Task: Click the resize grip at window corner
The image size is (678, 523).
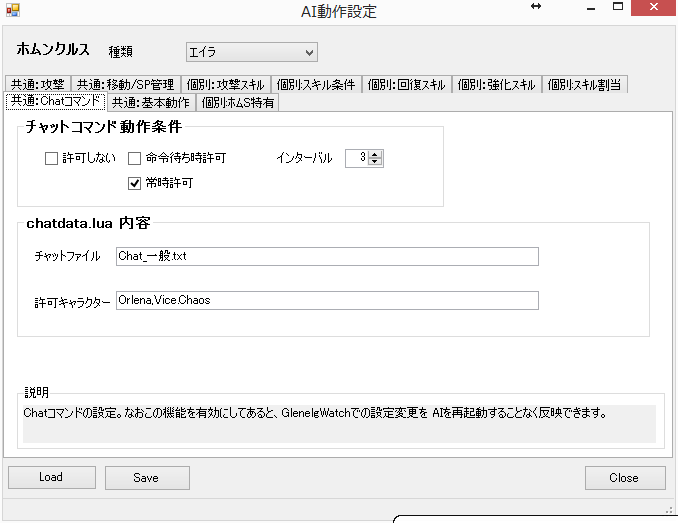Action: (x=669, y=510)
